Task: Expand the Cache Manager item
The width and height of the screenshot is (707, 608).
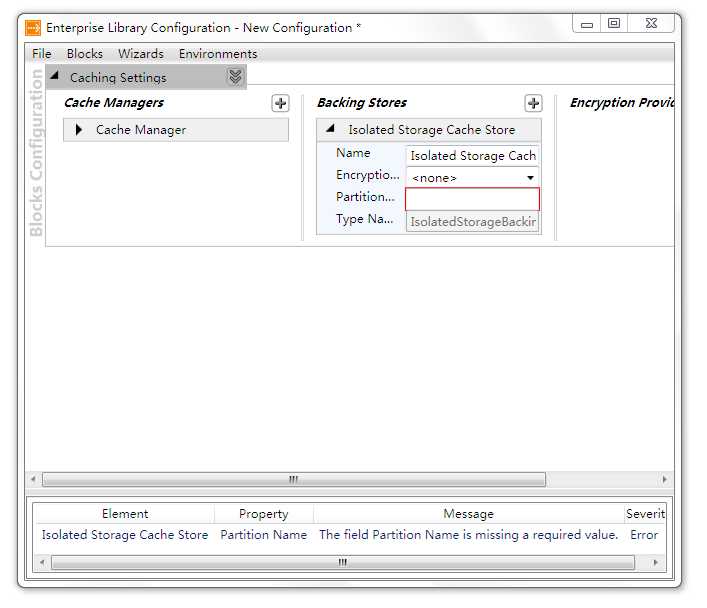Action: [x=79, y=130]
